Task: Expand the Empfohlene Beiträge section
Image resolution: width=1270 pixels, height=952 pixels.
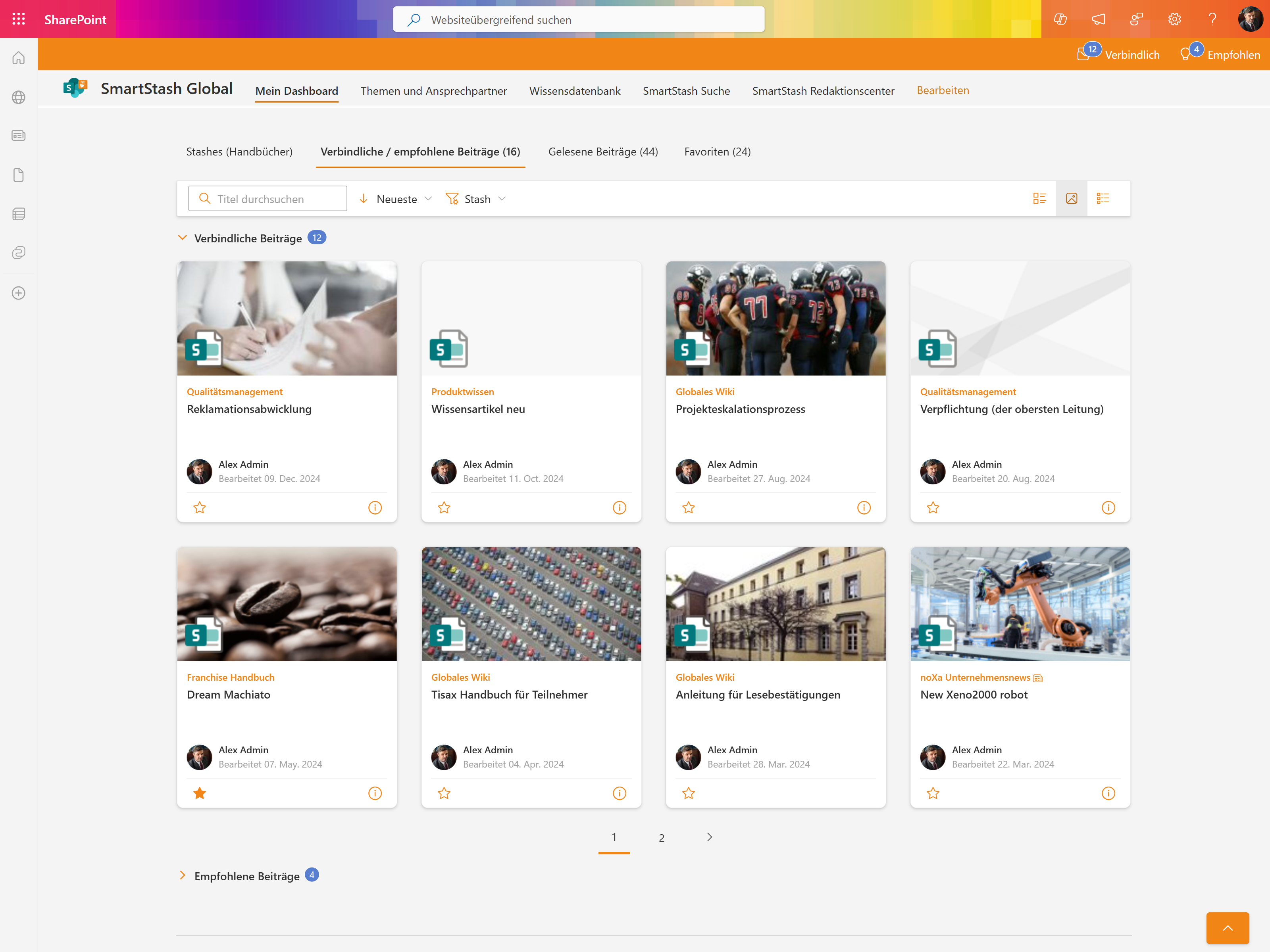Action: [183, 875]
